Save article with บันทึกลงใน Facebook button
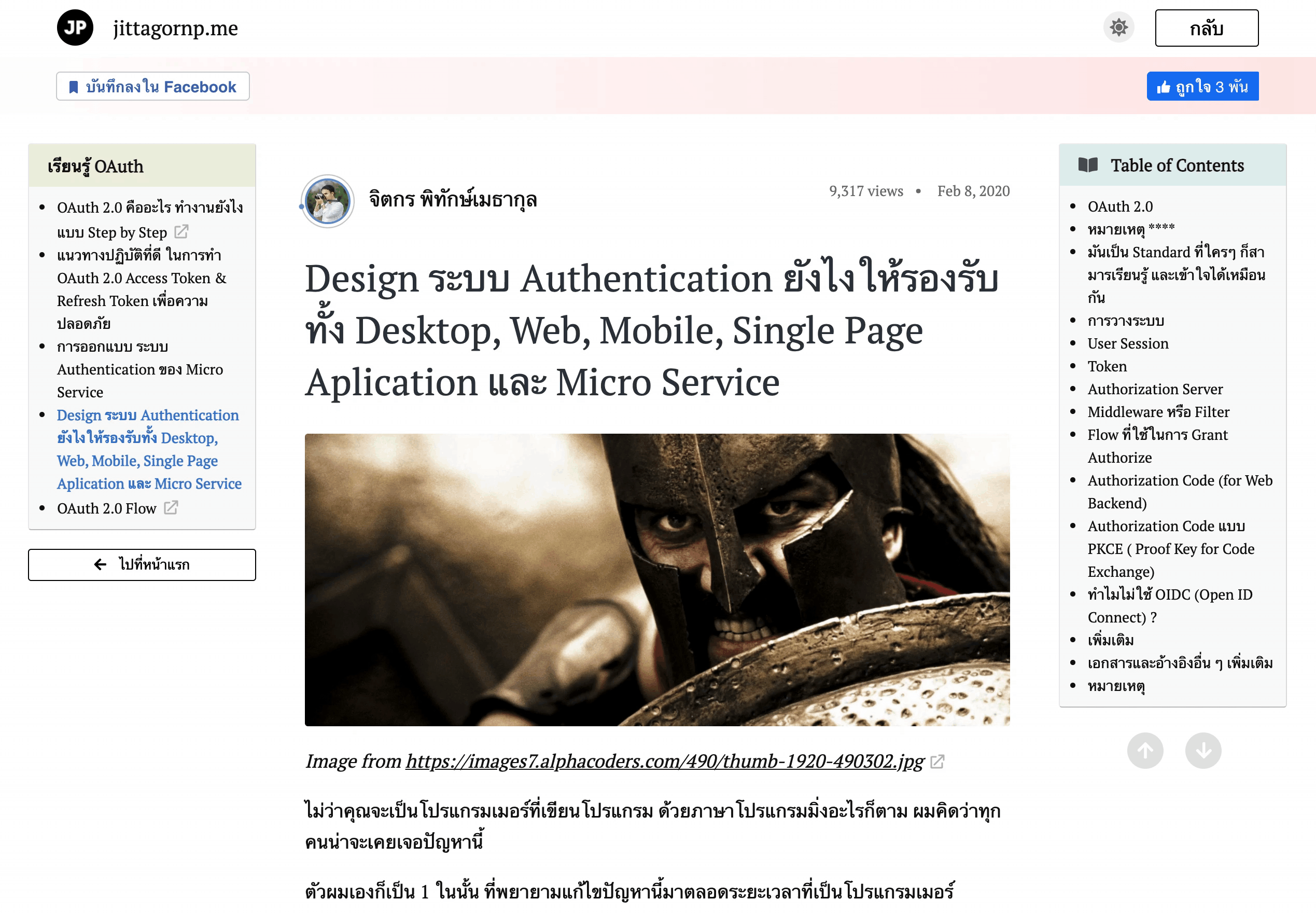The width and height of the screenshot is (1316, 913). tap(152, 87)
